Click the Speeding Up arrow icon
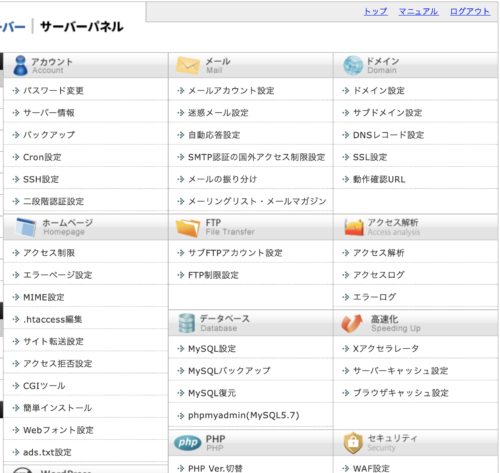 pos(352,323)
